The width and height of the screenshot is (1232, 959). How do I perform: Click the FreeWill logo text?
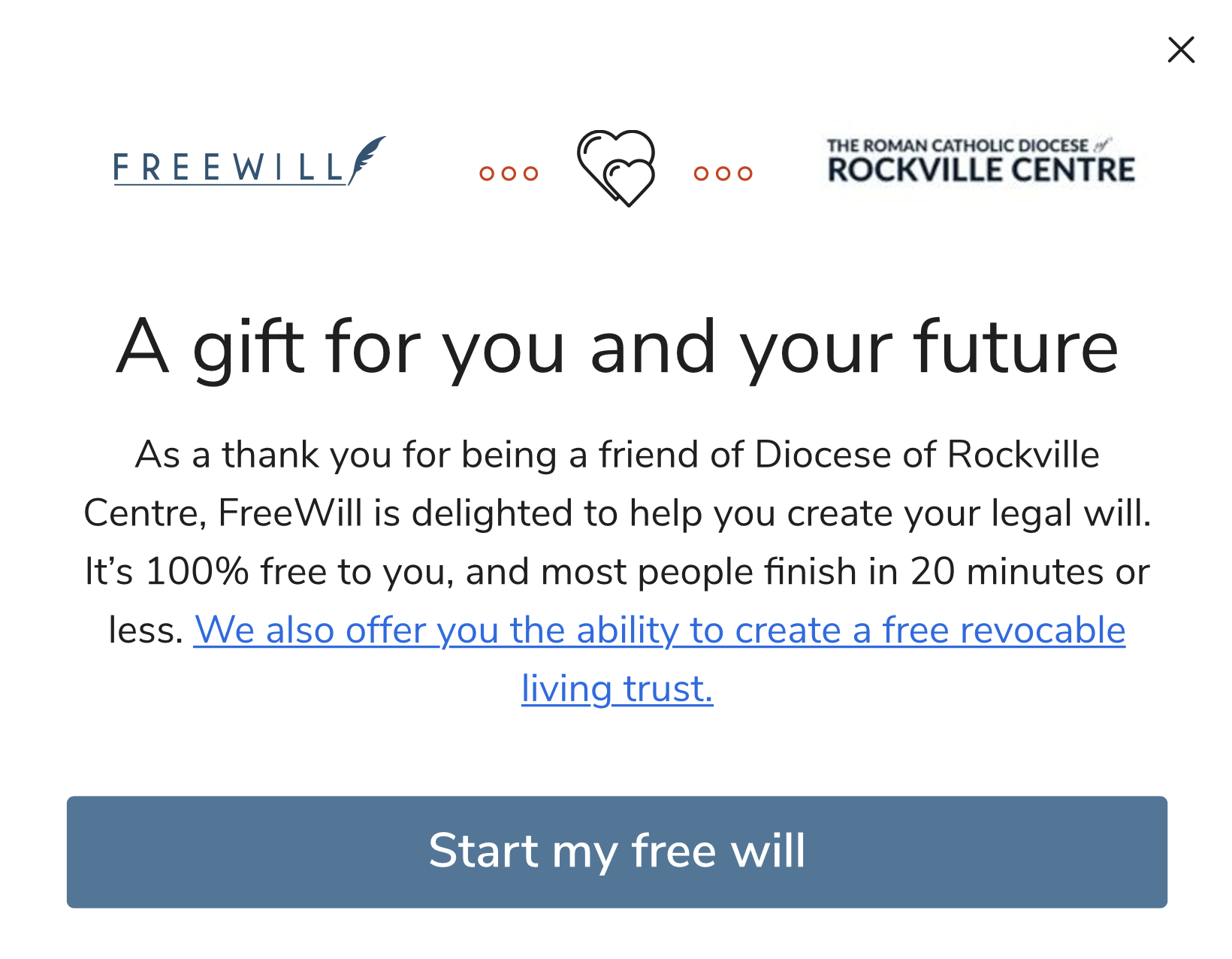click(x=230, y=168)
